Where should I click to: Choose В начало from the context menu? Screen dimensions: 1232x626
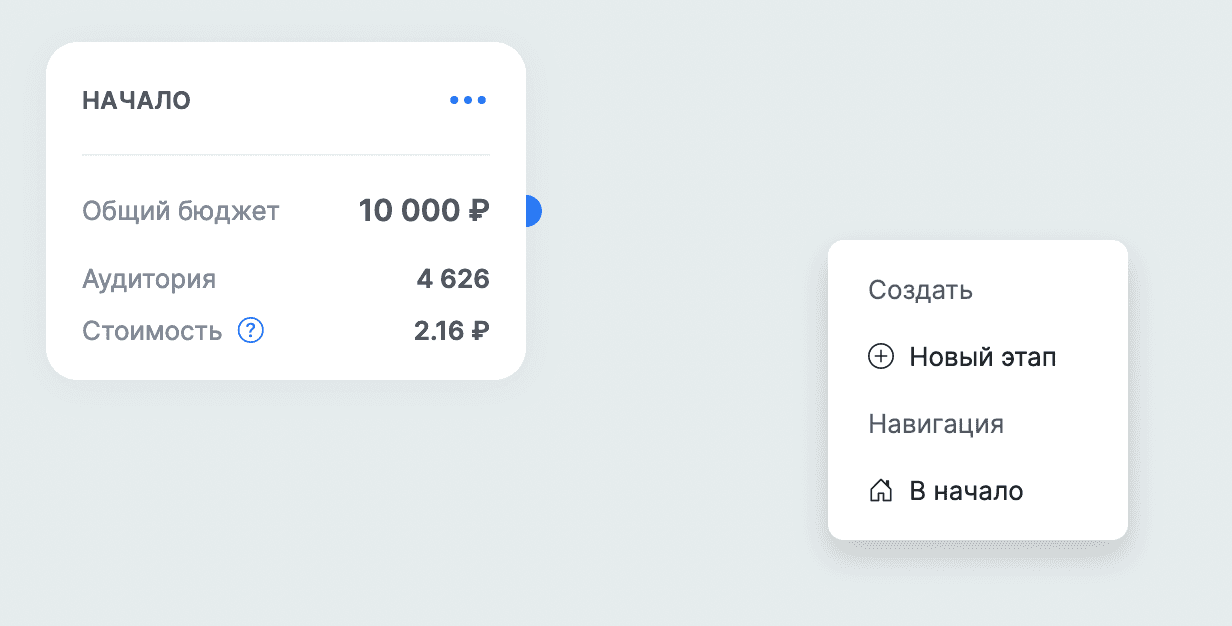[x=966, y=491]
